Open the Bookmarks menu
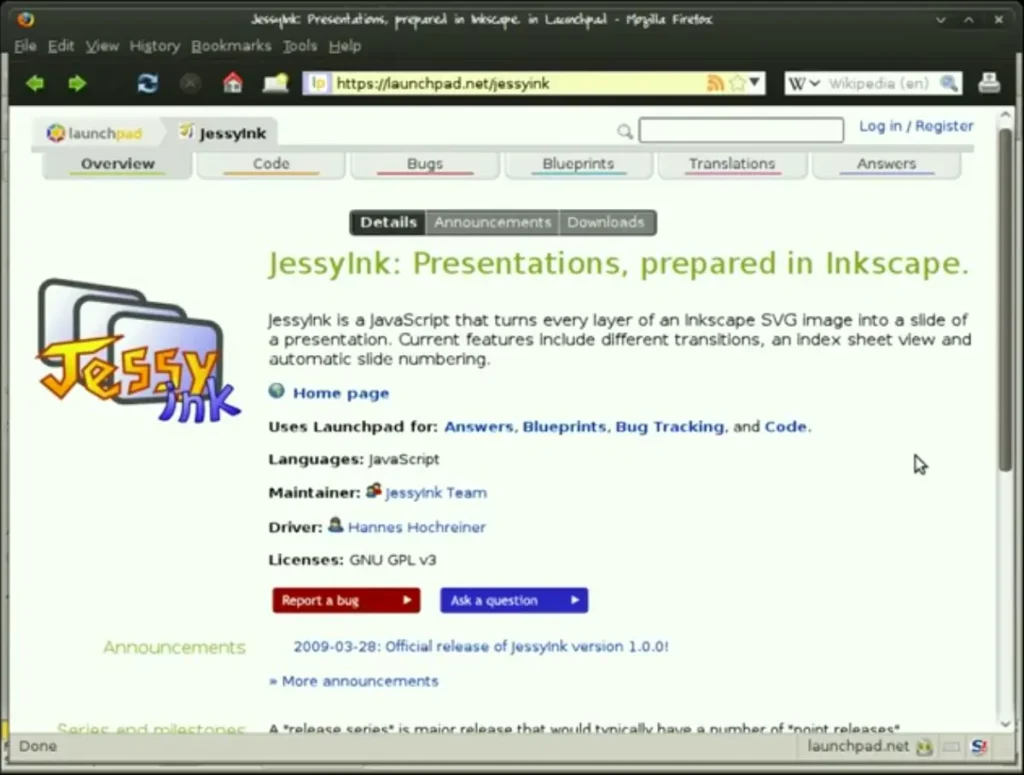The image size is (1024, 775). (x=231, y=46)
